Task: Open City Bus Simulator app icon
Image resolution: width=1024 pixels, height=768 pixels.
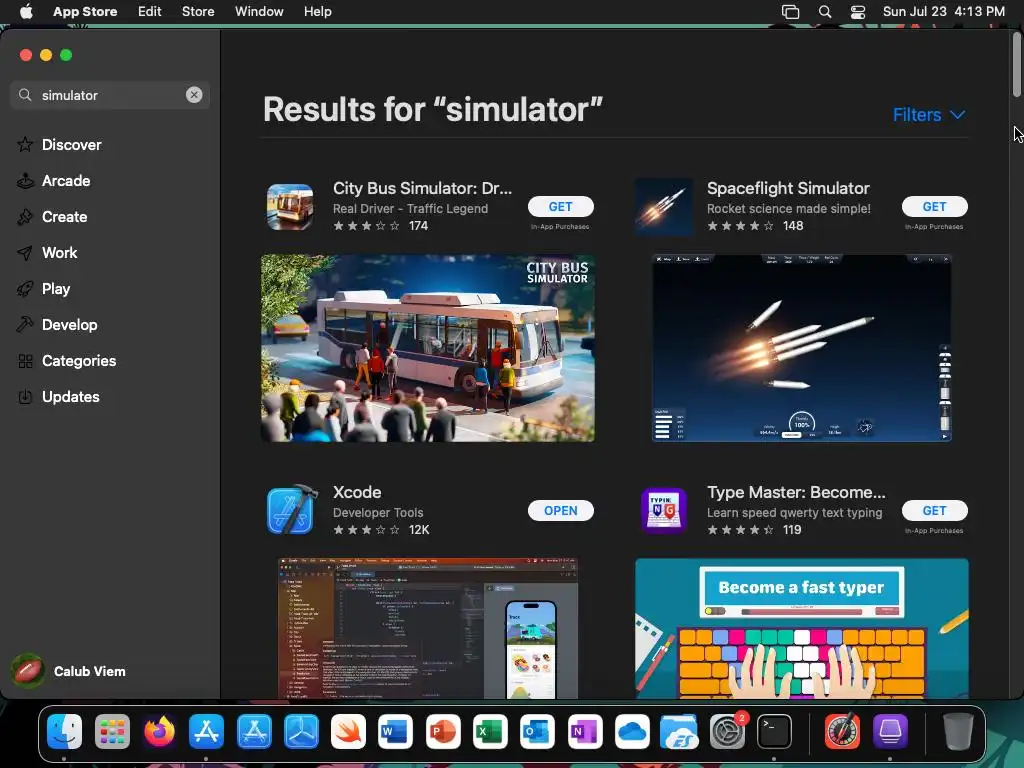Action: coord(290,206)
